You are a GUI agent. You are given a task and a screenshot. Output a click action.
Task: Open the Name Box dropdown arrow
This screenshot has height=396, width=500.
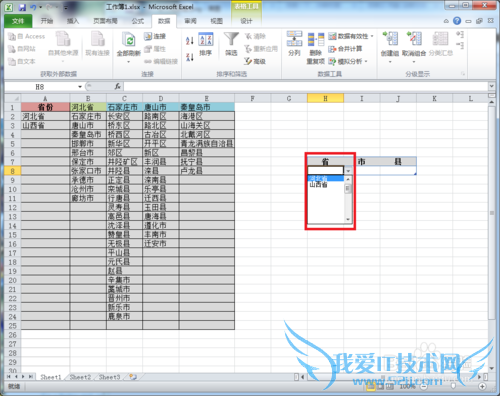point(80,87)
